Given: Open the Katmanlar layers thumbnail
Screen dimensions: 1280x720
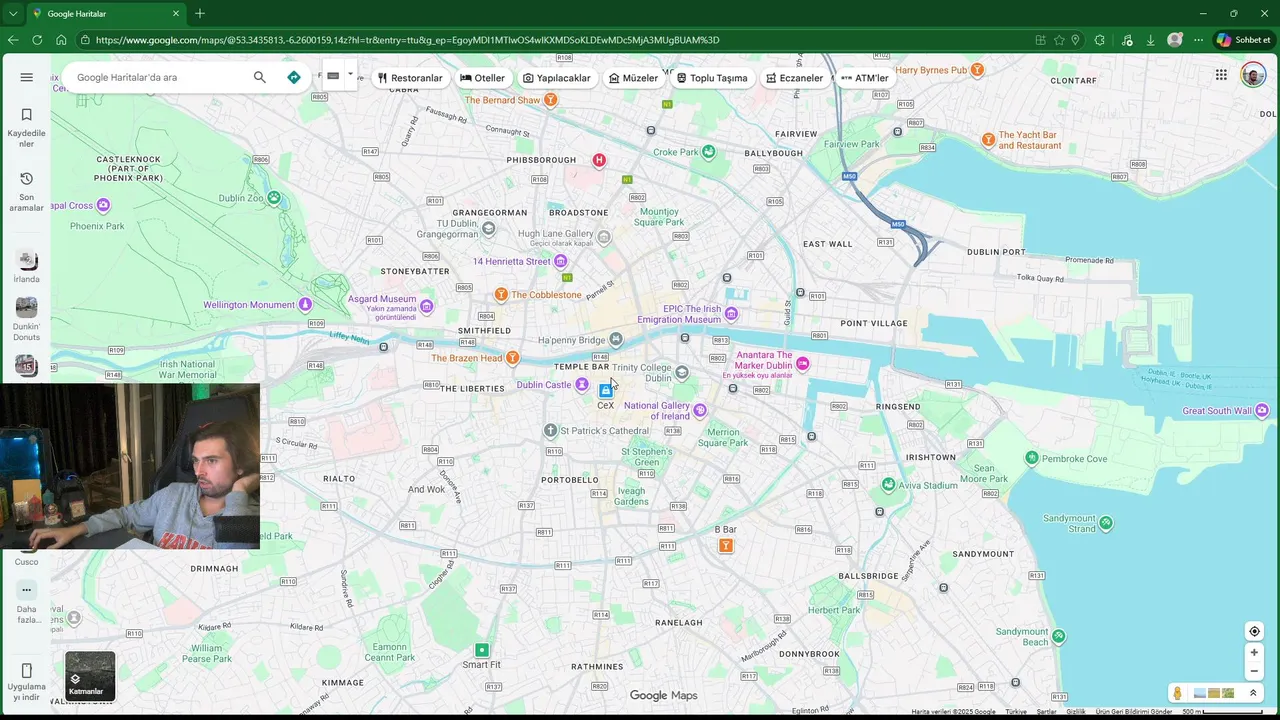Looking at the screenshot, I should (90, 676).
